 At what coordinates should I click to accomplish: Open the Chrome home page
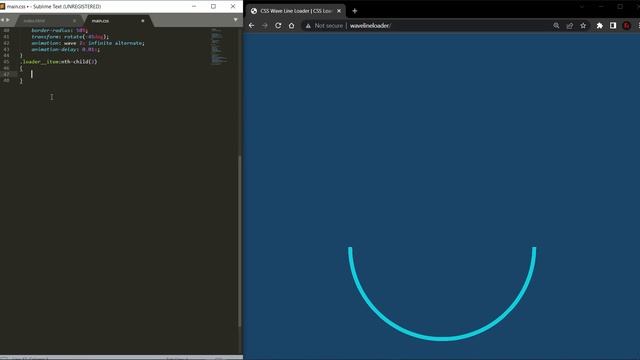click(291, 25)
